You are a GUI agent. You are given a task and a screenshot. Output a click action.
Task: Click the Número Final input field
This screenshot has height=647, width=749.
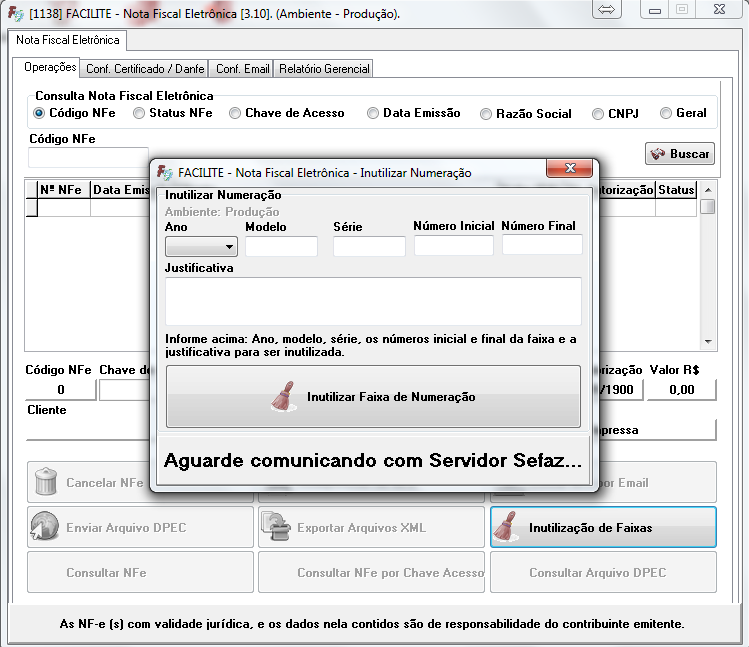coord(542,245)
